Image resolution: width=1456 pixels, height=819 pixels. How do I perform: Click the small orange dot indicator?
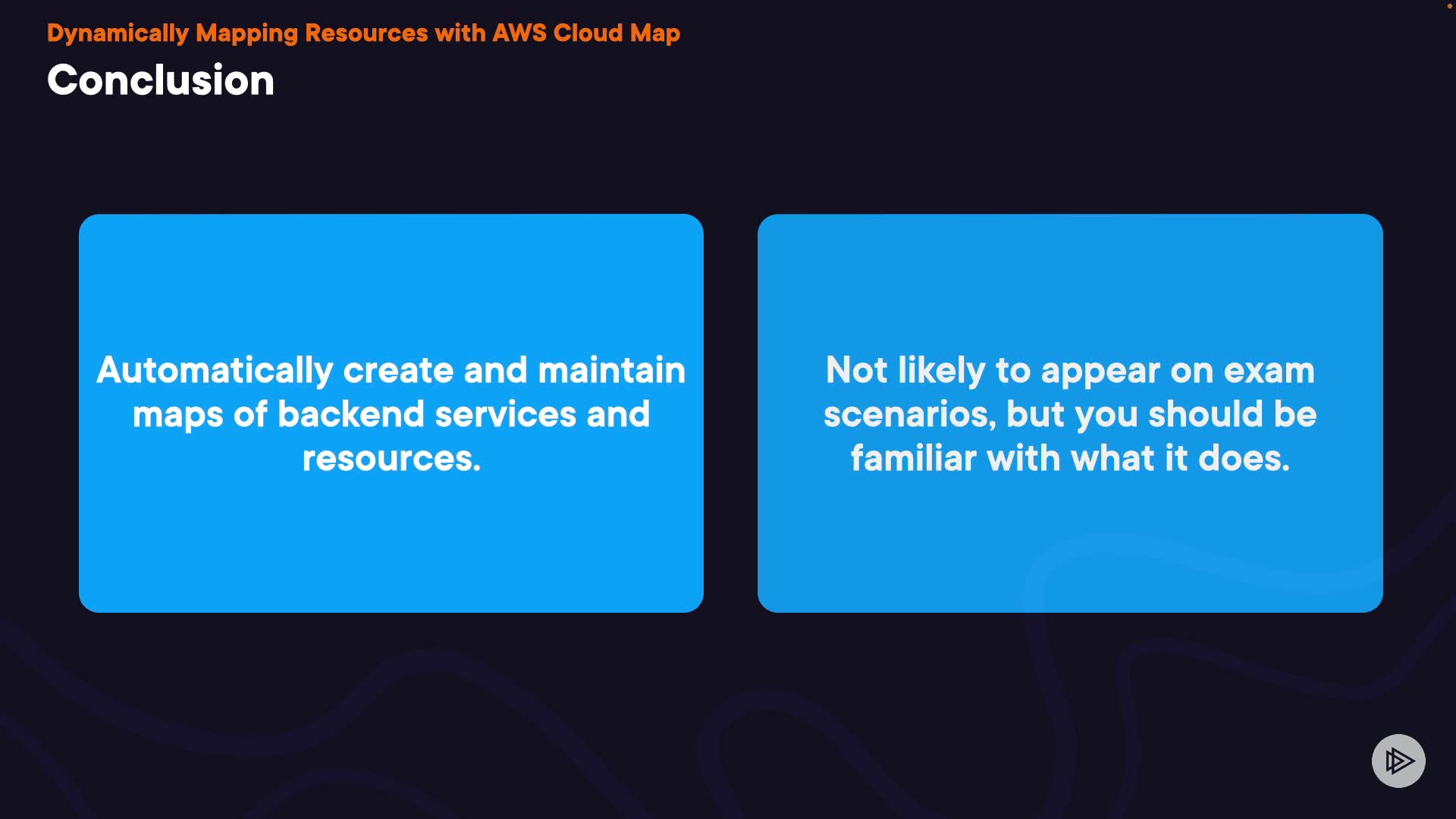pos(1449,5)
